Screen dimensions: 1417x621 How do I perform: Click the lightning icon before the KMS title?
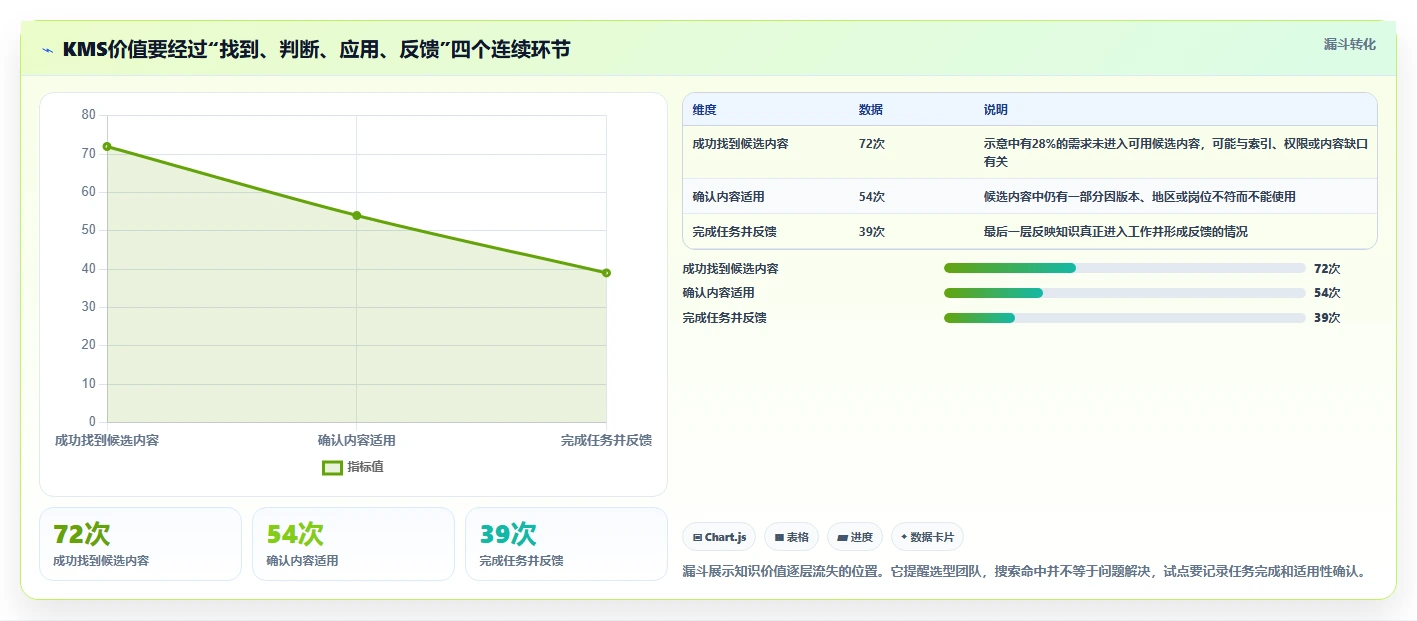tap(48, 50)
